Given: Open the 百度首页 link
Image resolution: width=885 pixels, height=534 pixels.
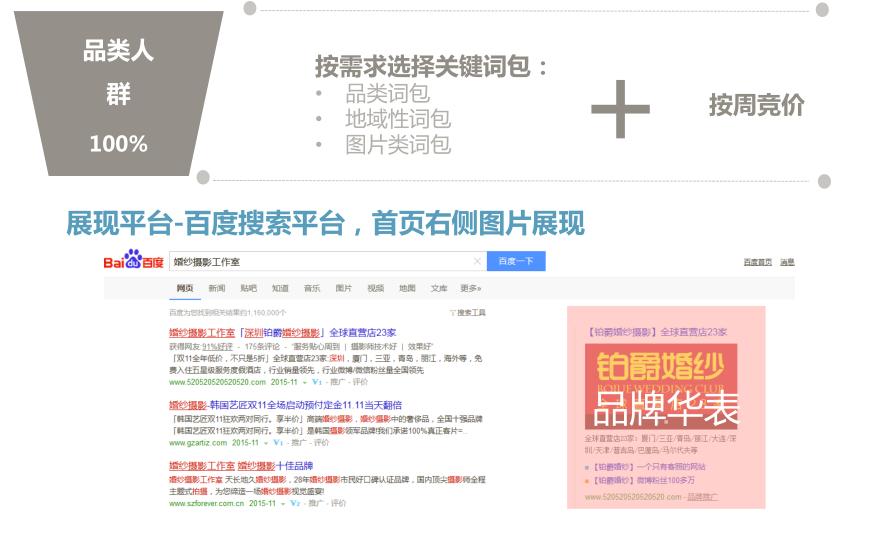Looking at the screenshot, I should click(x=757, y=262).
